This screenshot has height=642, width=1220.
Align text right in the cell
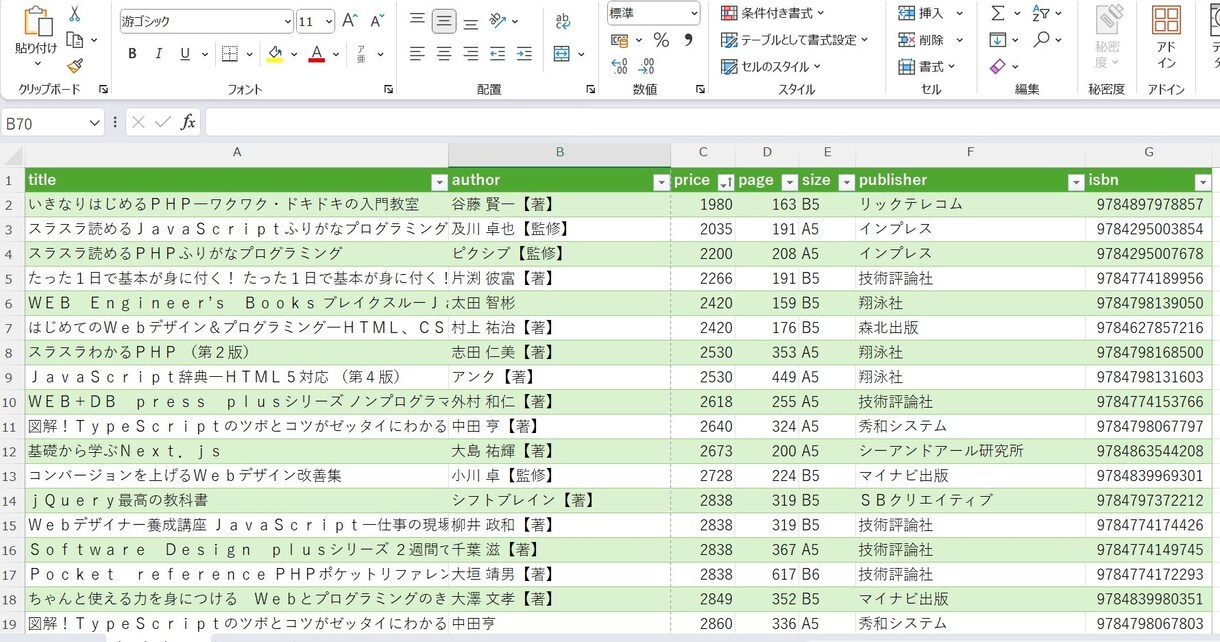point(471,54)
